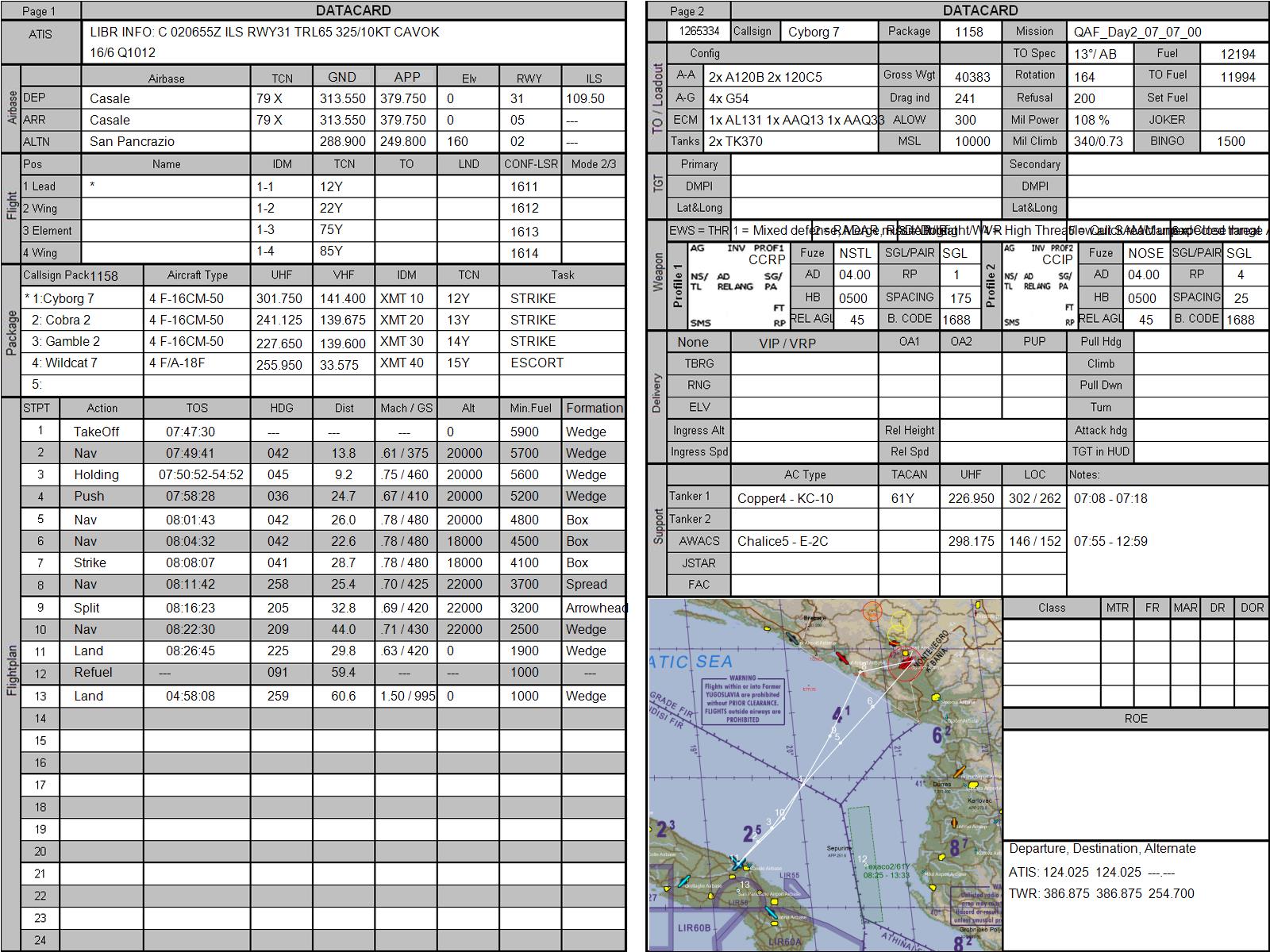Select the cyan runway icon near LIR60A

click(772, 912)
